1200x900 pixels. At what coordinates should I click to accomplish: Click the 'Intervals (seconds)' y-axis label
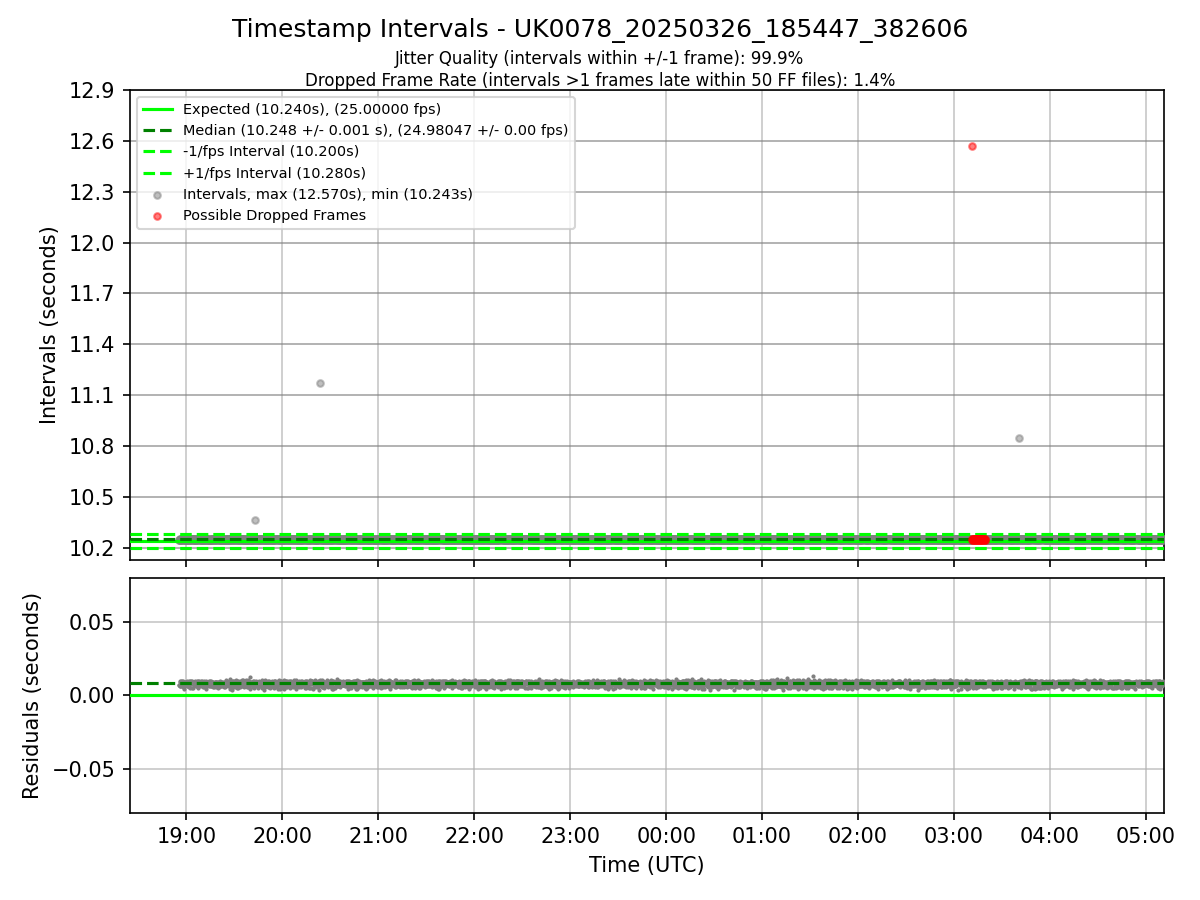pos(49,325)
